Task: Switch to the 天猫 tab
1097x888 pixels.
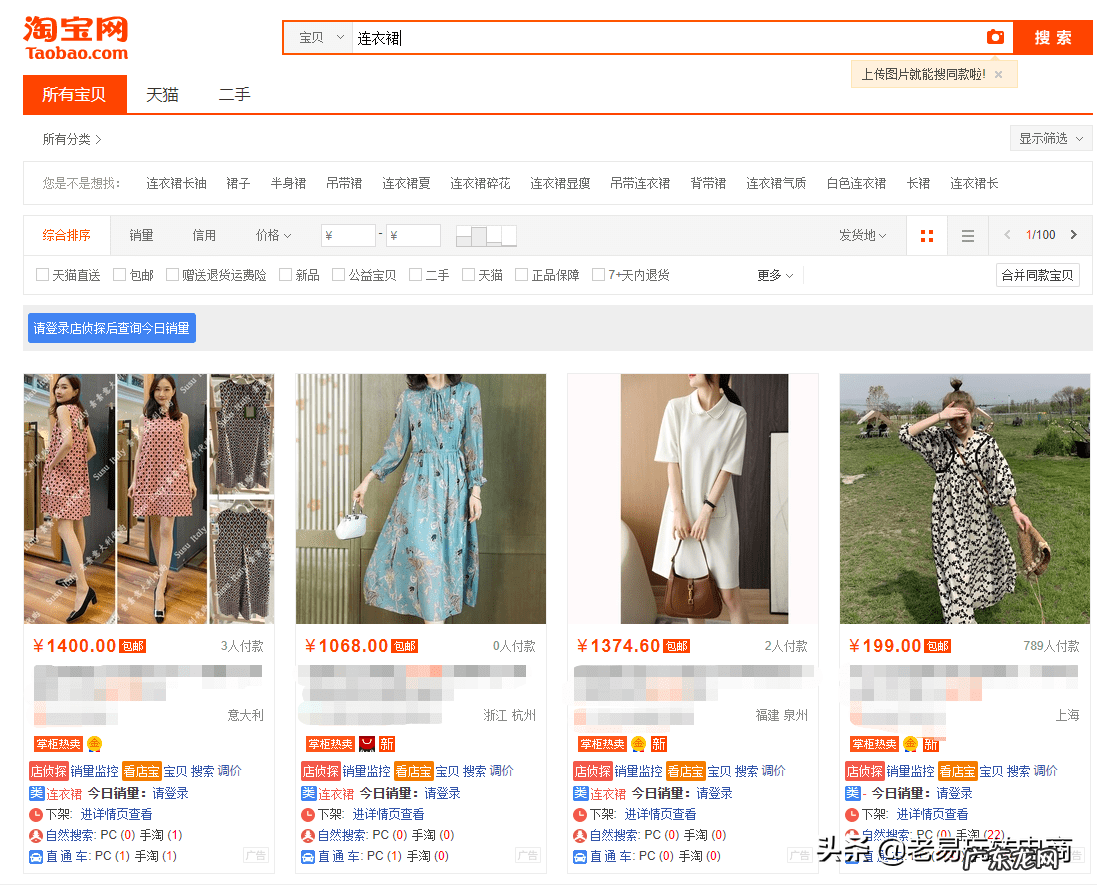Action: point(163,95)
